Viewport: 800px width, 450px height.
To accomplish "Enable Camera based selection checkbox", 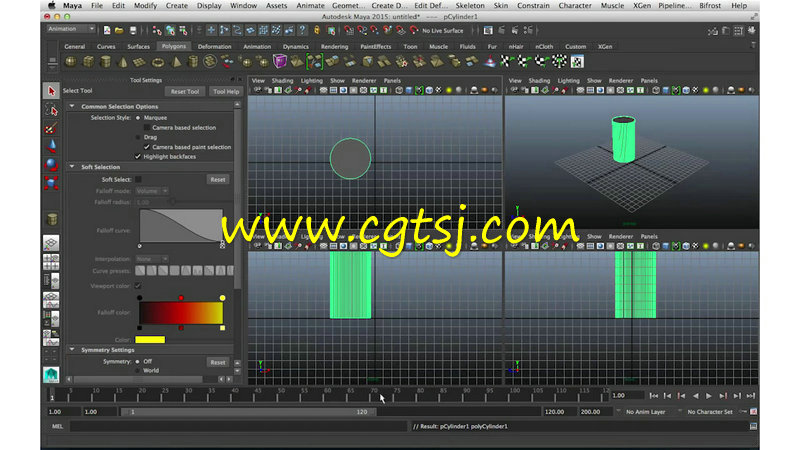I will (147, 128).
